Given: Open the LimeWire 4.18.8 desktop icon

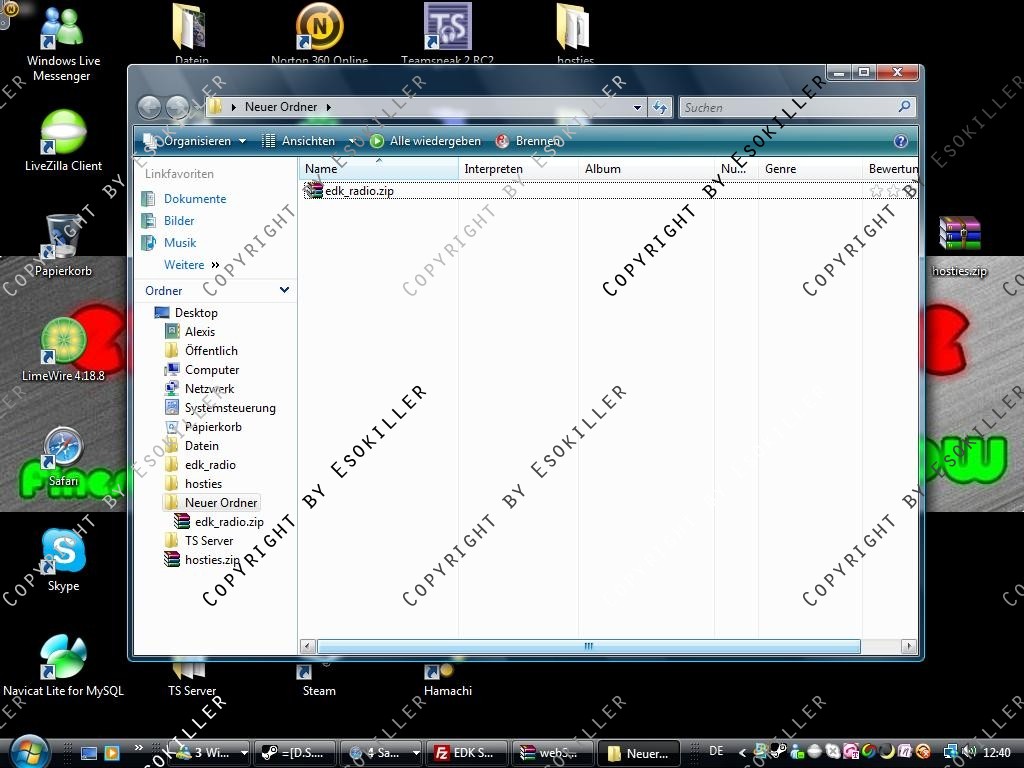Looking at the screenshot, I should tap(63, 343).
